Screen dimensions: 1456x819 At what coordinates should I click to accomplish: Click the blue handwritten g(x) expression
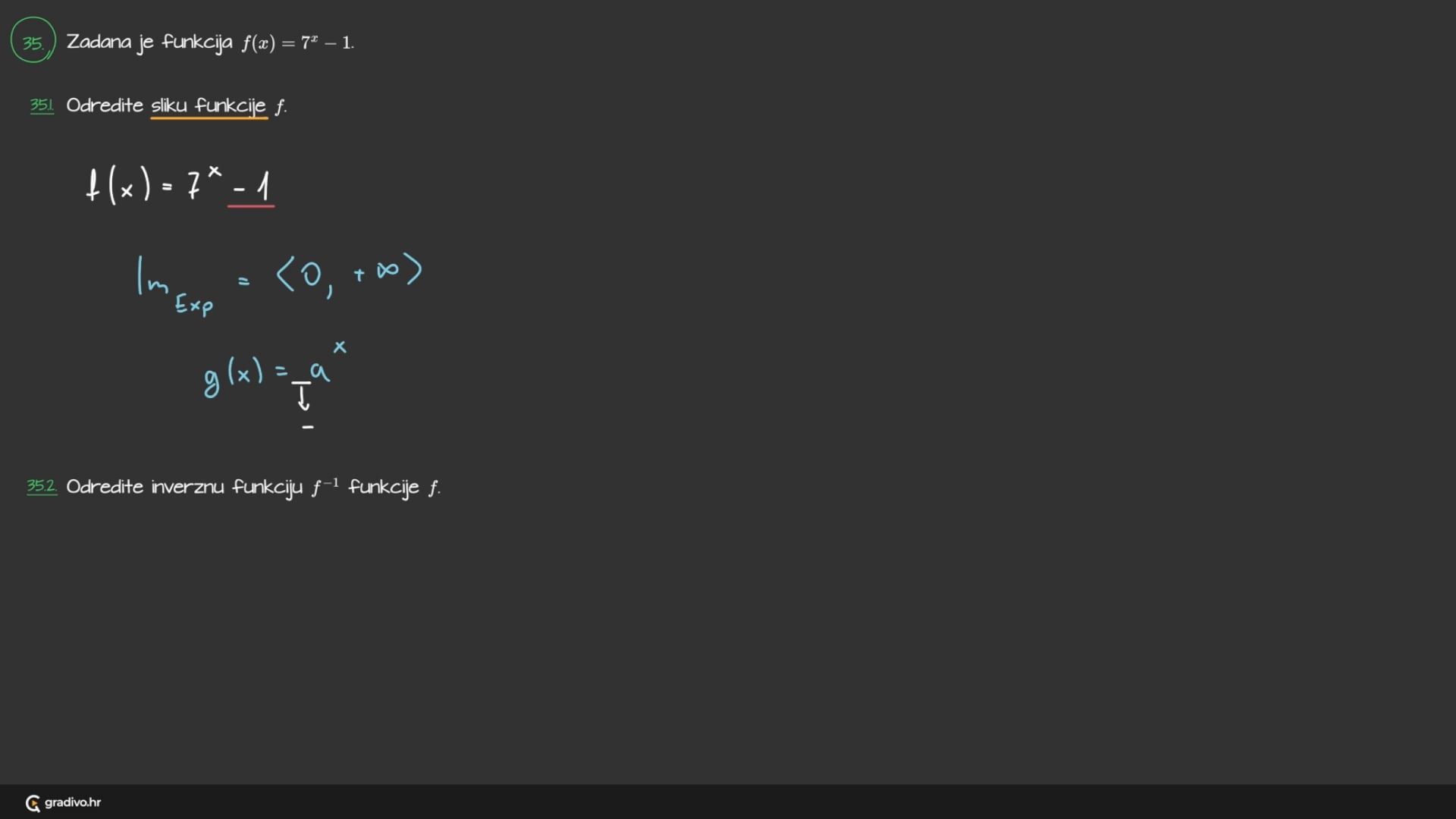click(235, 375)
